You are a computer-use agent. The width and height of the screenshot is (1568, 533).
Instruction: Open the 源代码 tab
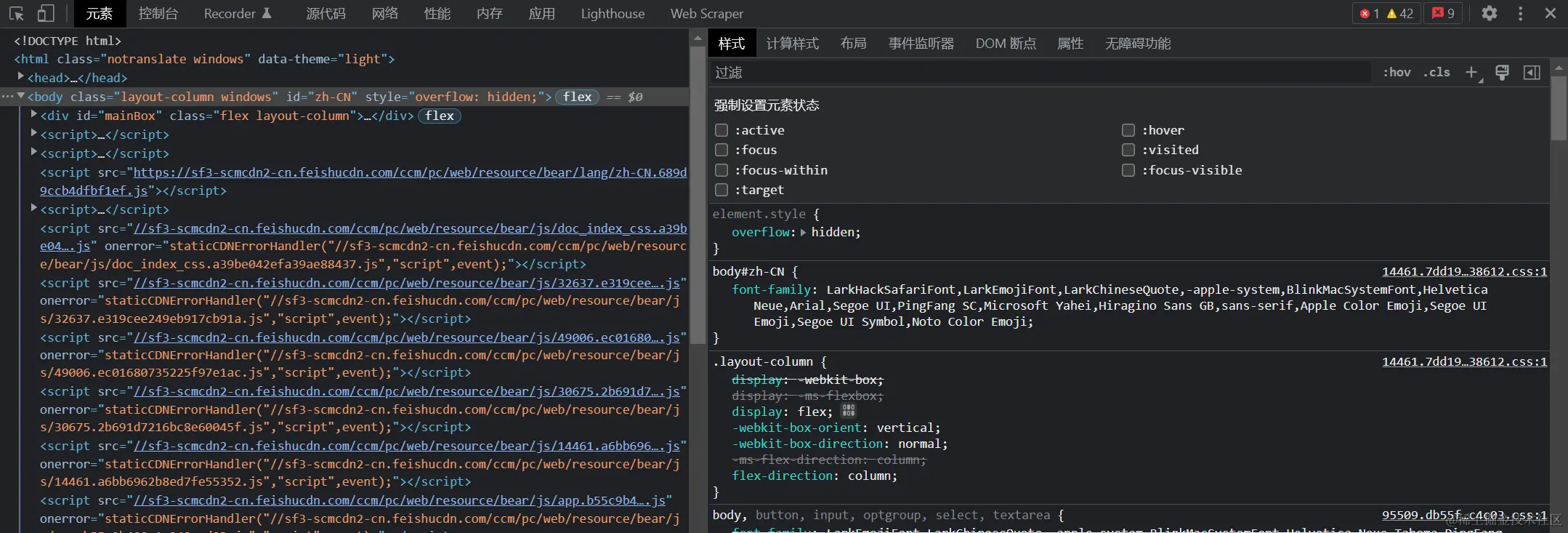point(326,14)
